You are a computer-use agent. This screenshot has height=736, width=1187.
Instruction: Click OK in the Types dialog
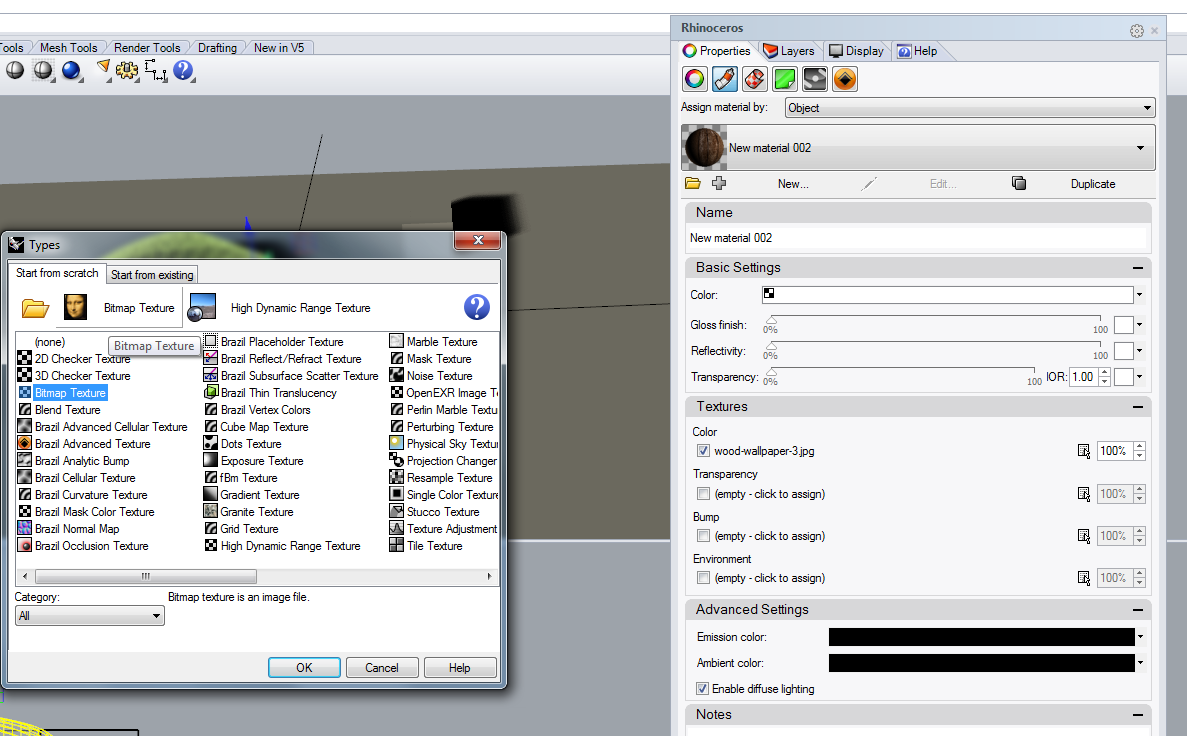(304, 667)
